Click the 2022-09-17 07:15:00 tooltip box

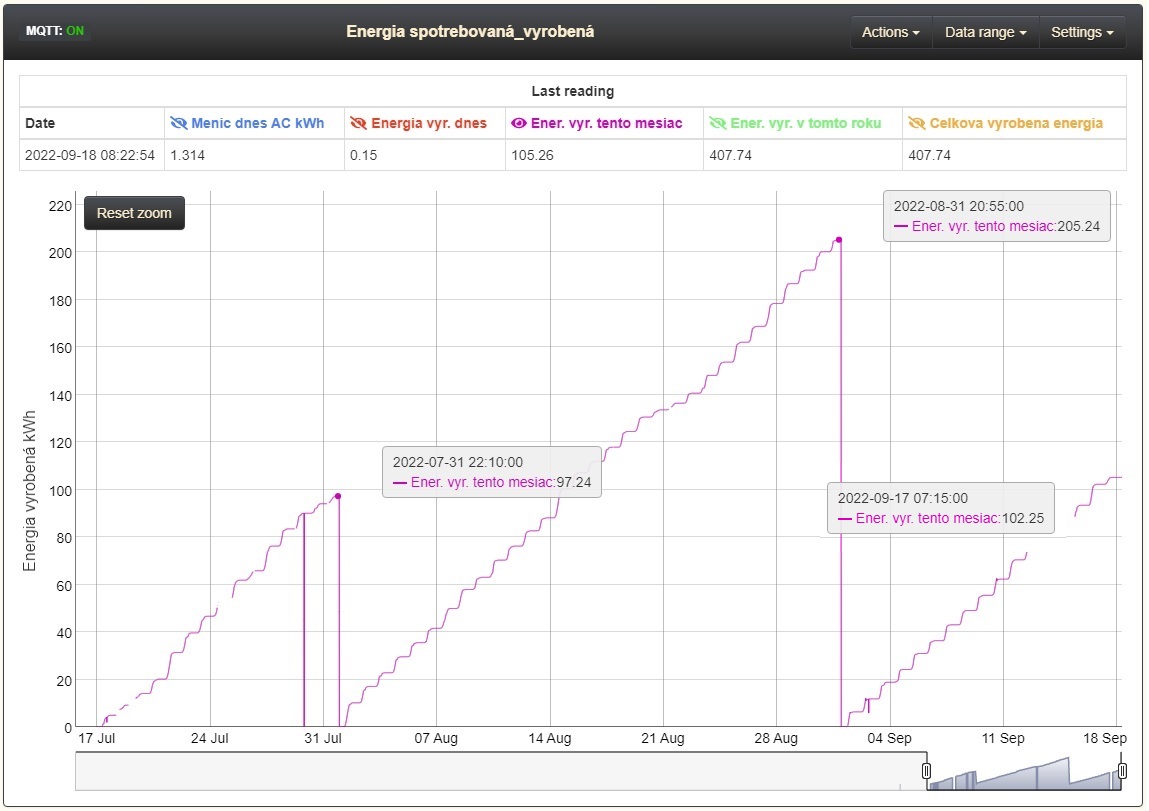(940, 508)
